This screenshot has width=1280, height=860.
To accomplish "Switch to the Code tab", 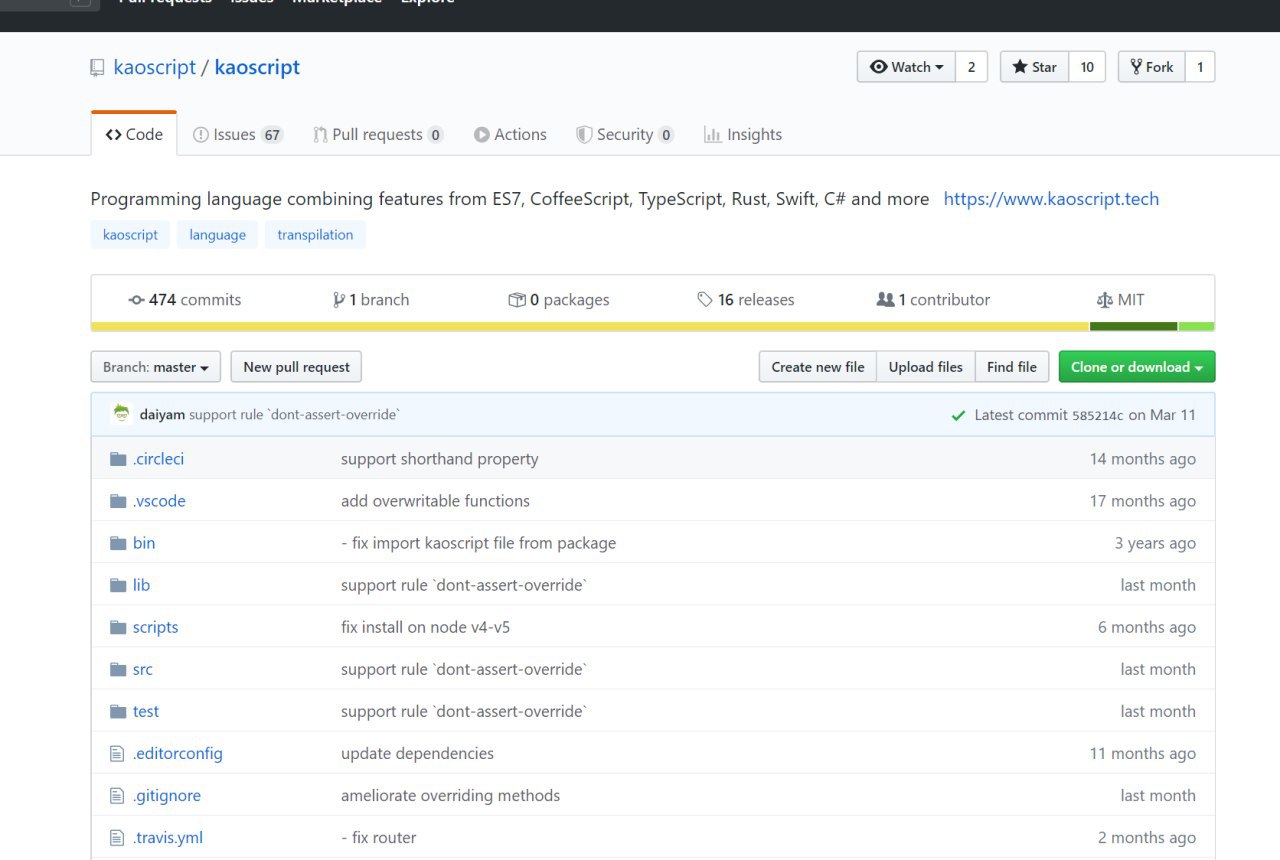I will [134, 134].
